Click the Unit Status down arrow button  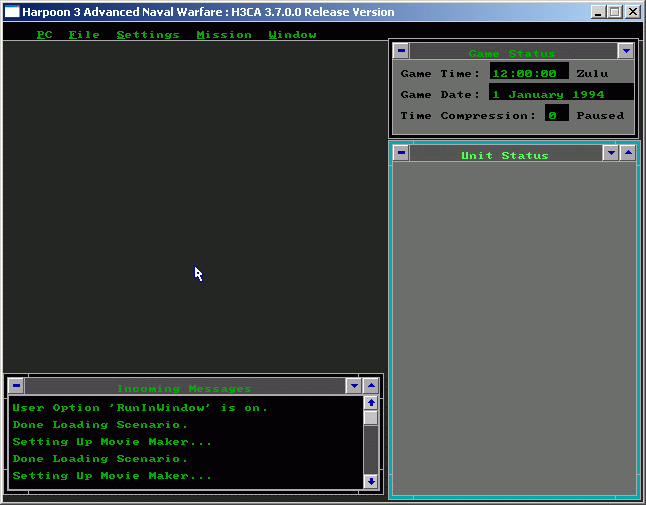click(x=611, y=153)
